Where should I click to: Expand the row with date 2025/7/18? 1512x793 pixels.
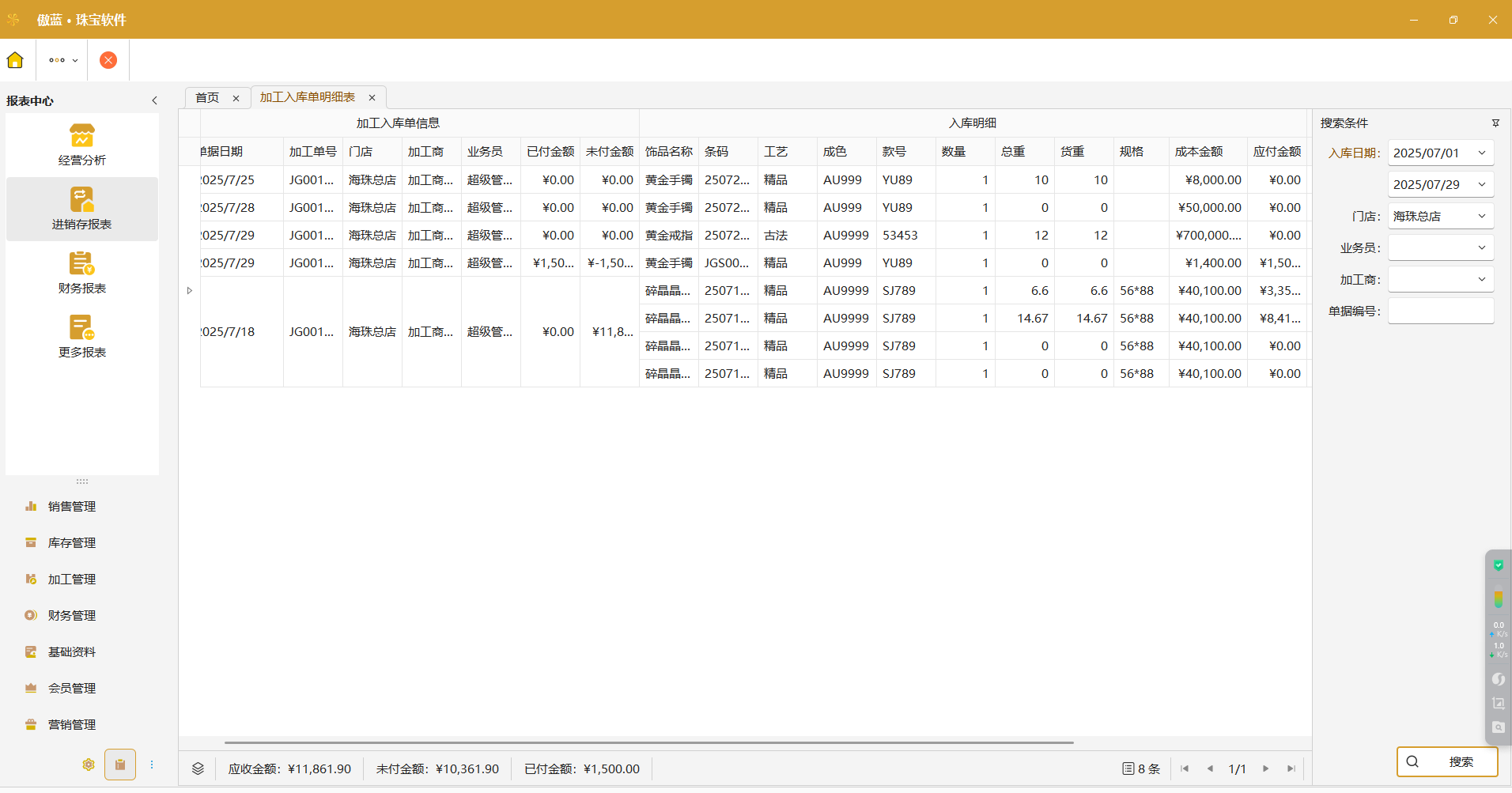[190, 291]
